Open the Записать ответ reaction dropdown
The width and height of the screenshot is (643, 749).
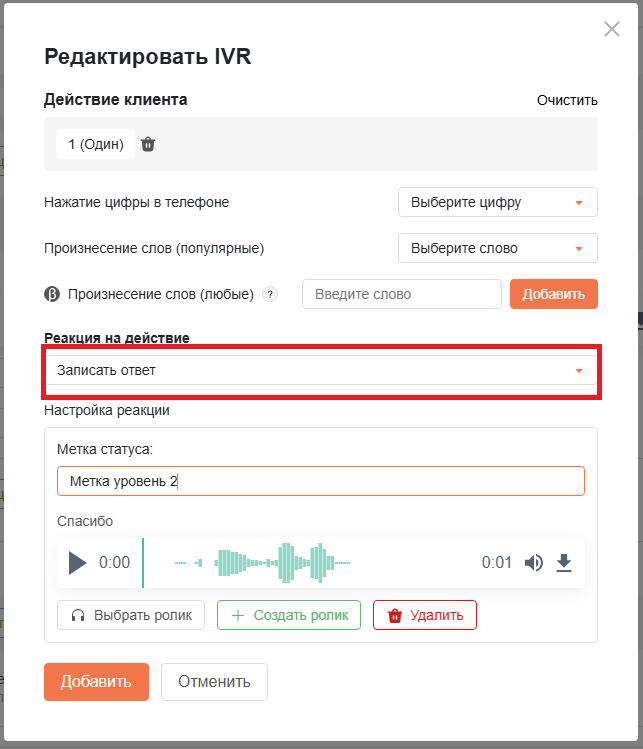[321, 370]
